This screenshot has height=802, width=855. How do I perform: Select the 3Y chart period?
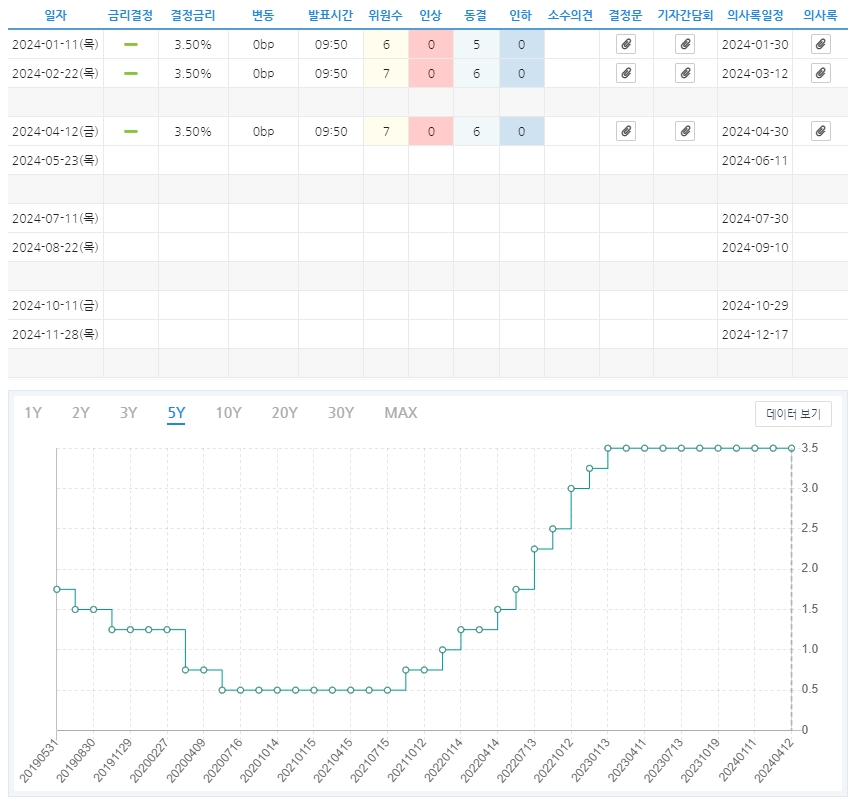tap(129, 413)
